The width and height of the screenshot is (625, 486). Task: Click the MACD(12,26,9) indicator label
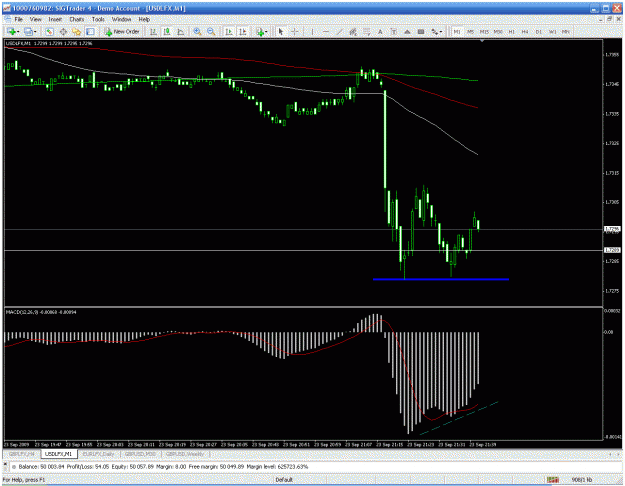pyautogui.click(x=41, y=312)
